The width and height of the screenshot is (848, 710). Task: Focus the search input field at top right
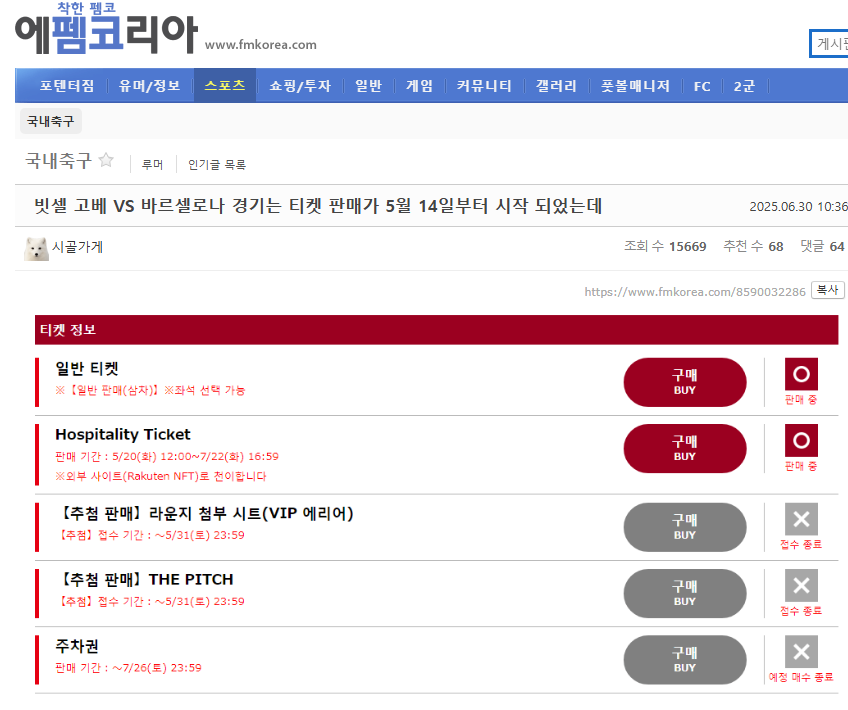829,43
